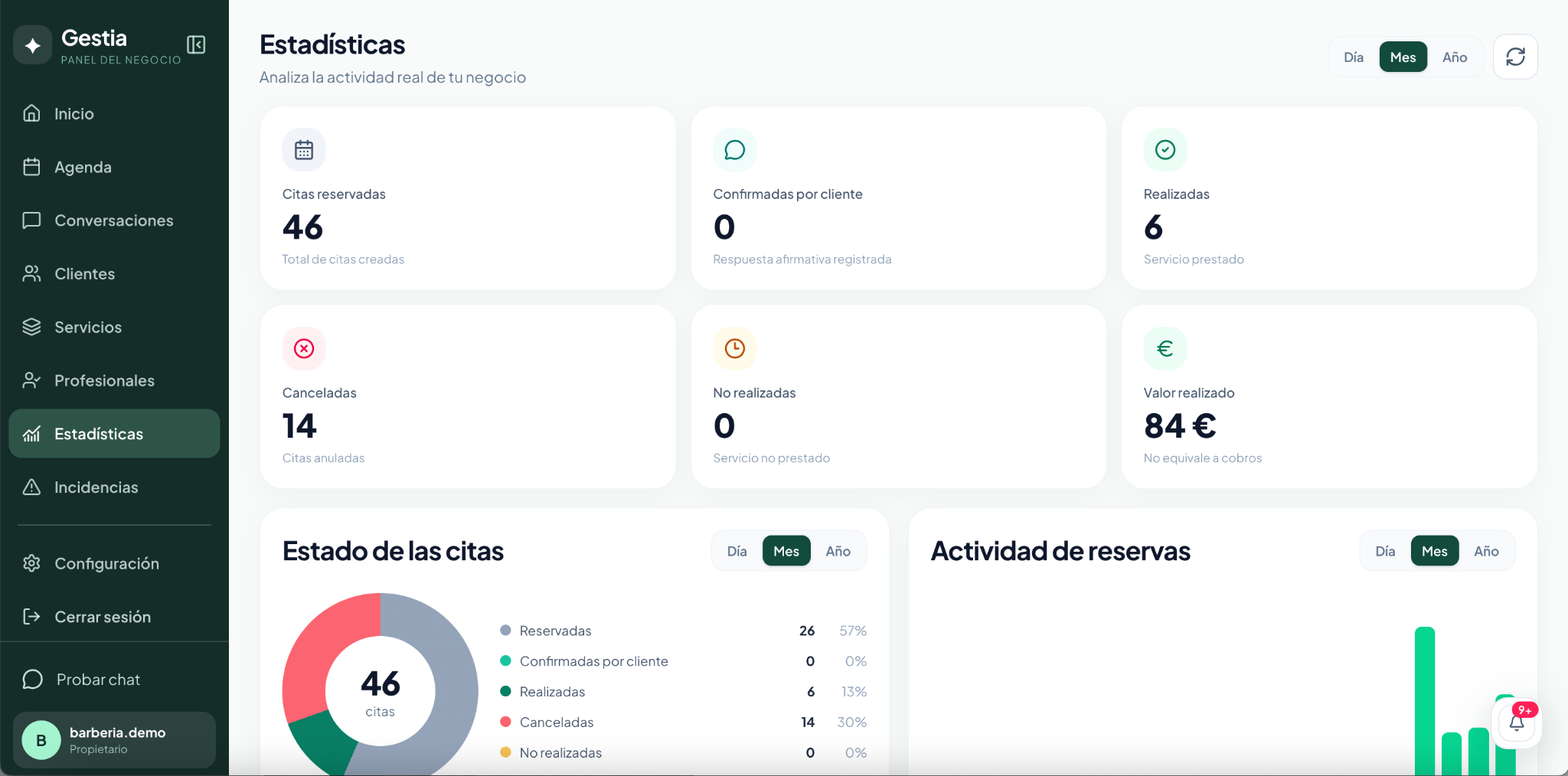This screenshot has width=1568, height=776.
Task: Collapse the sidebar panel icon
Action: (196, 45)
